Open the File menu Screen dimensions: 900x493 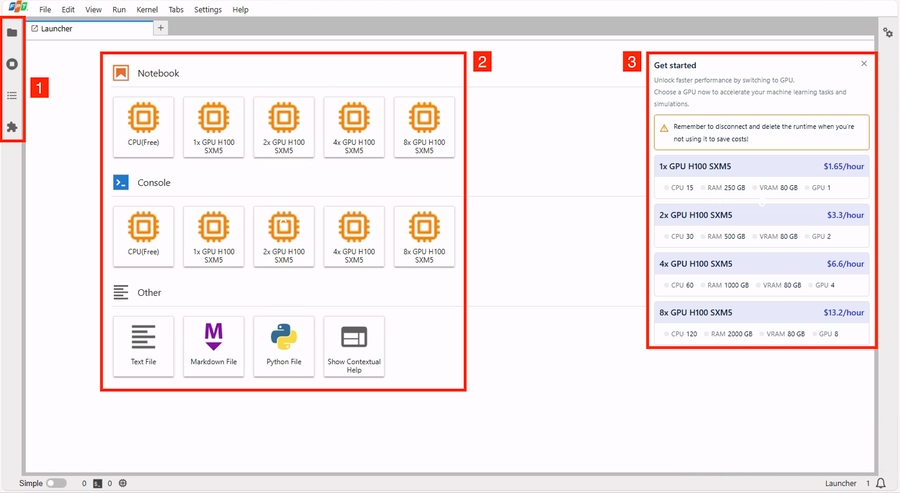click(45, 9)
